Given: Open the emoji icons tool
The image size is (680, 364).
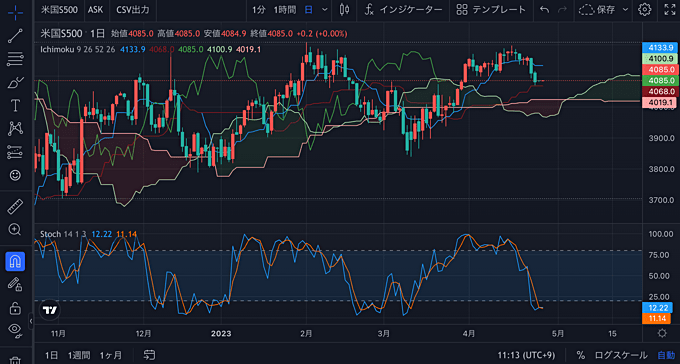Looking at the screenshot, I should [16, 175].
